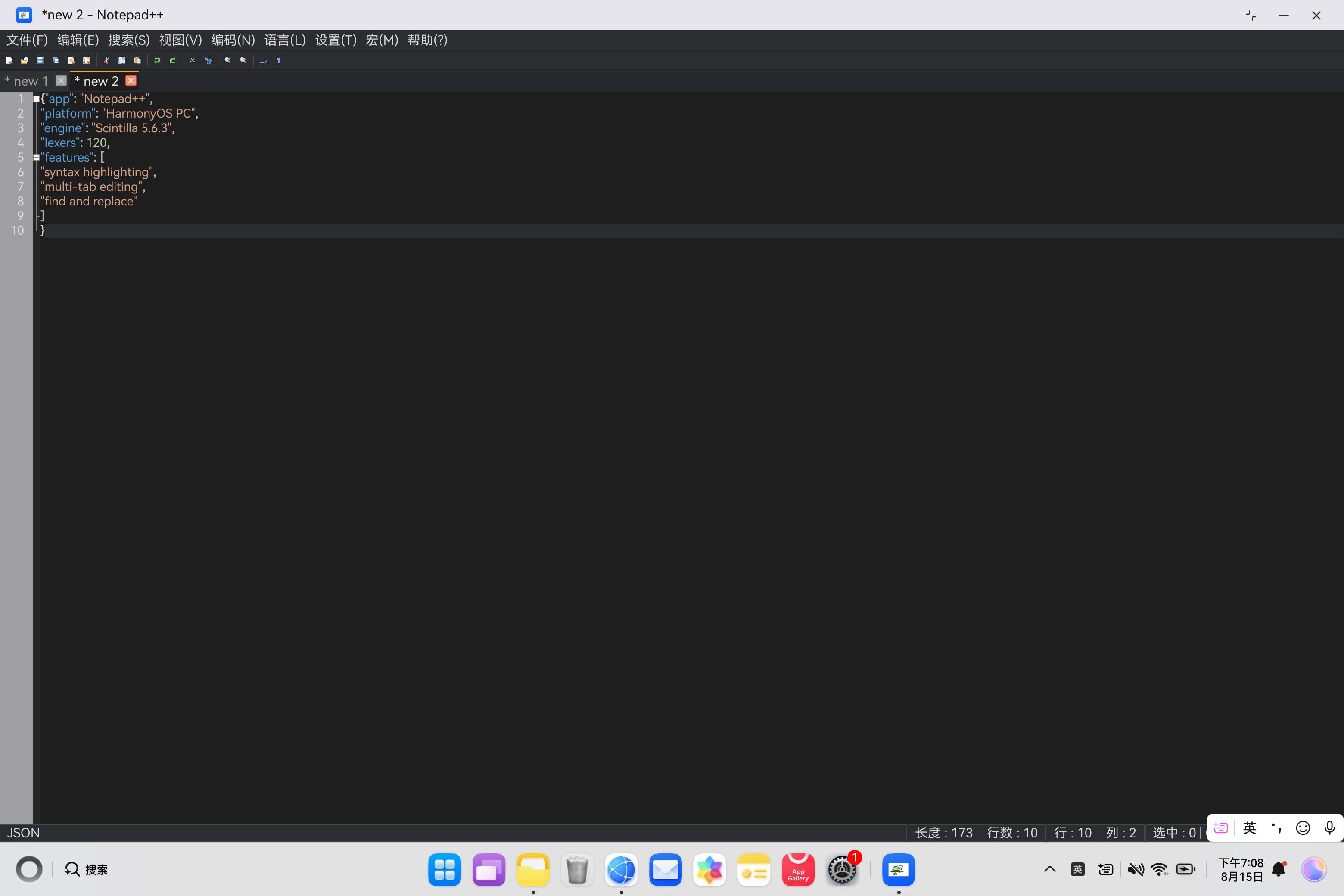Open the Trash in the dock
Screen dimensions: 1344x896
pyautogui.click(x=577, y=870)
